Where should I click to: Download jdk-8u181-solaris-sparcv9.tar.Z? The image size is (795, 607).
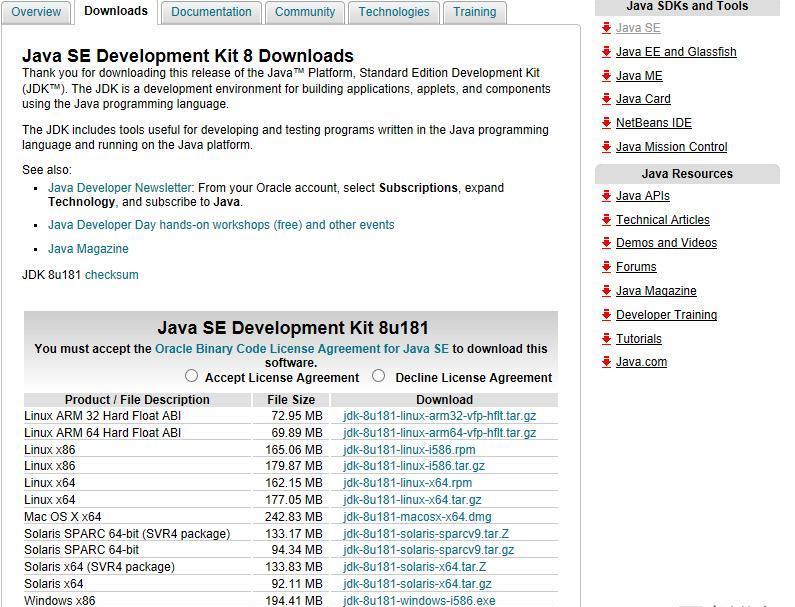[x=426, y=534]
